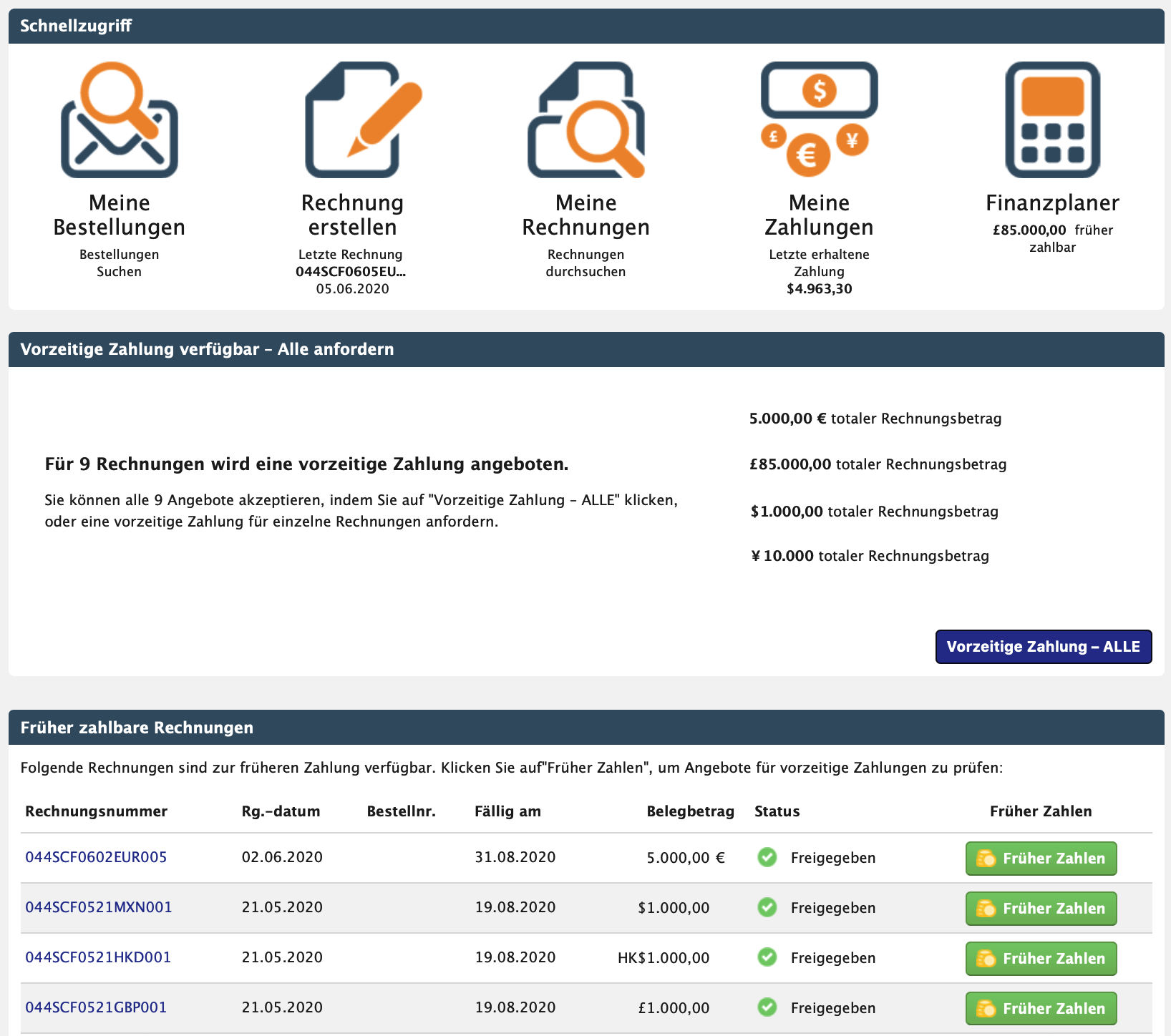Click Früher Zahlen button for 044SCF0521HKD001
Screen dimensions: 1171x1036
coord(1041,958)
